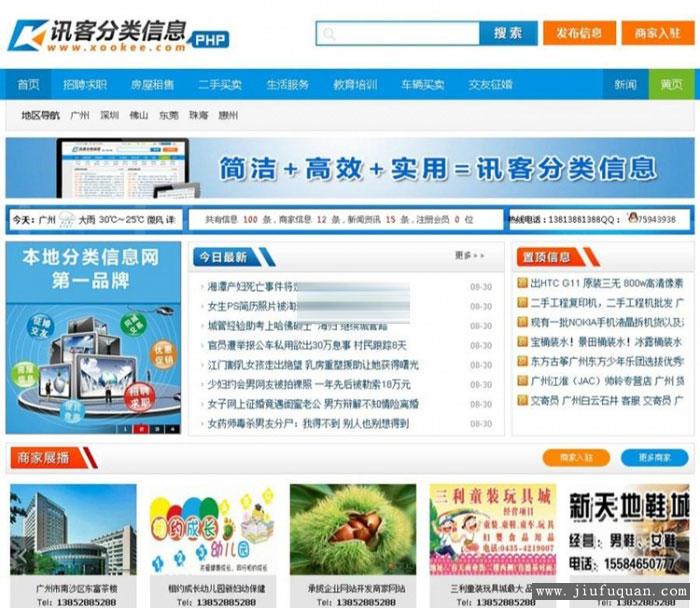Open news 城管经验助考上哈佛硕士 article

point(297,326)
